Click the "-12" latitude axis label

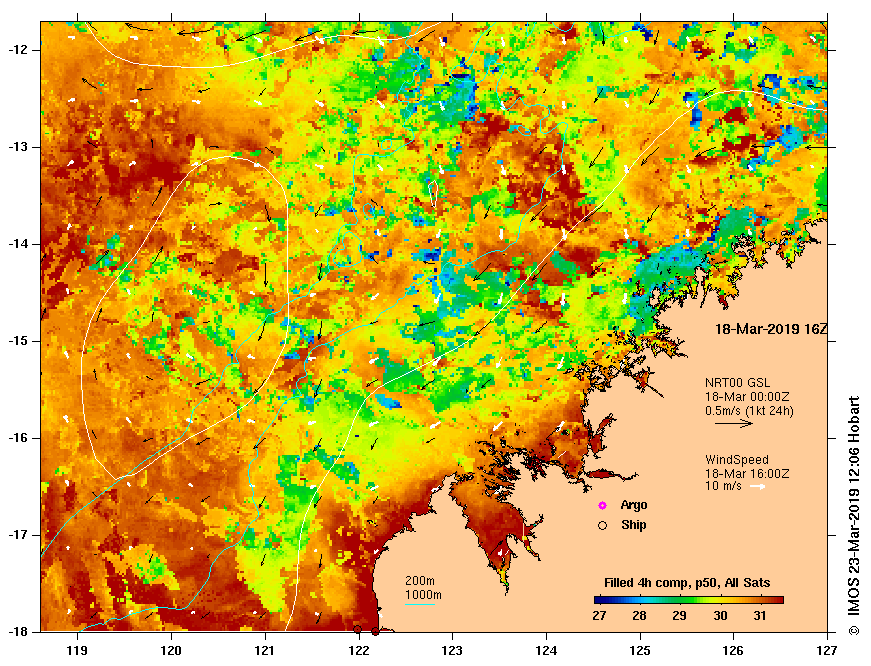[18, 50]
